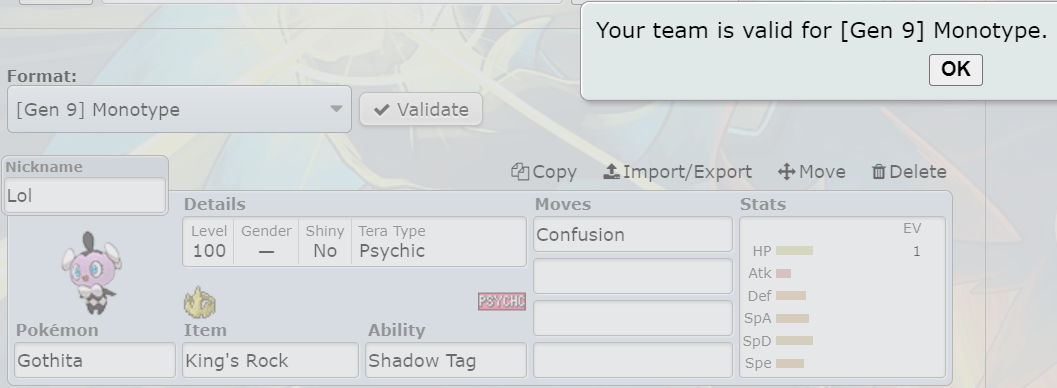Click the empty second move slot

pyautogui.click(x=633, y=276)
